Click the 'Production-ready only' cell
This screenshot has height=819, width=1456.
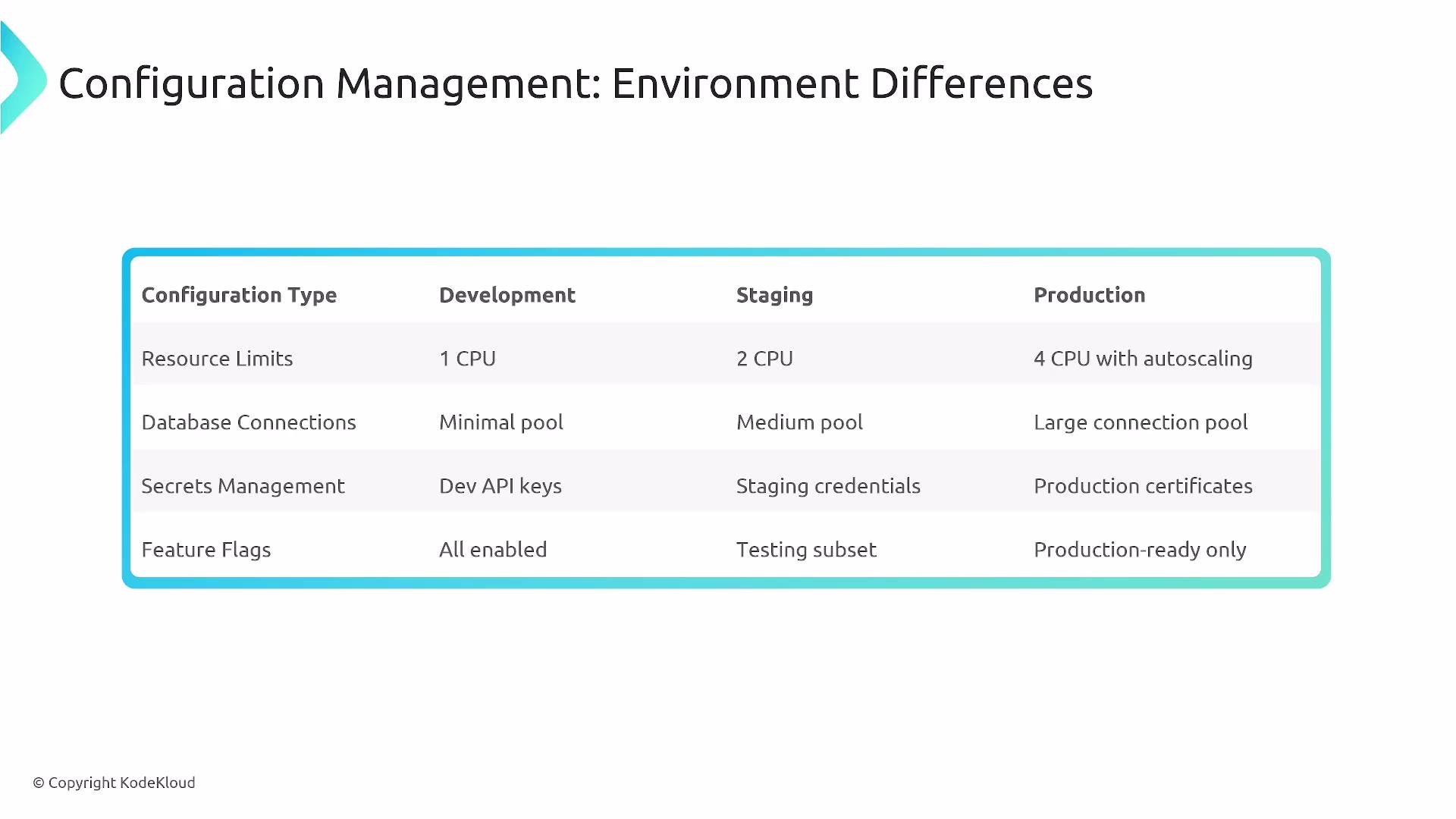1140,551
